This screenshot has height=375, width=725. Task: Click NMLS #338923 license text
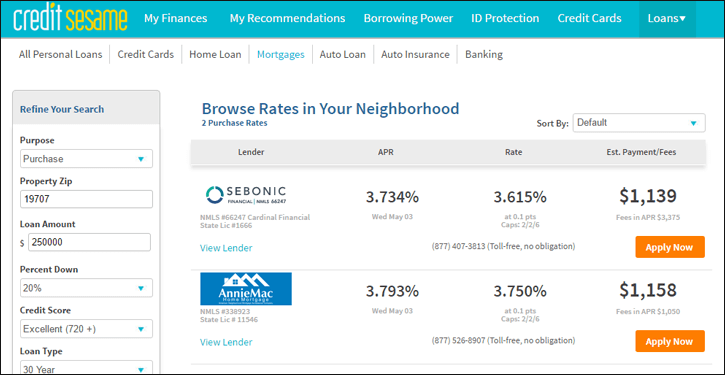[225, 312]
